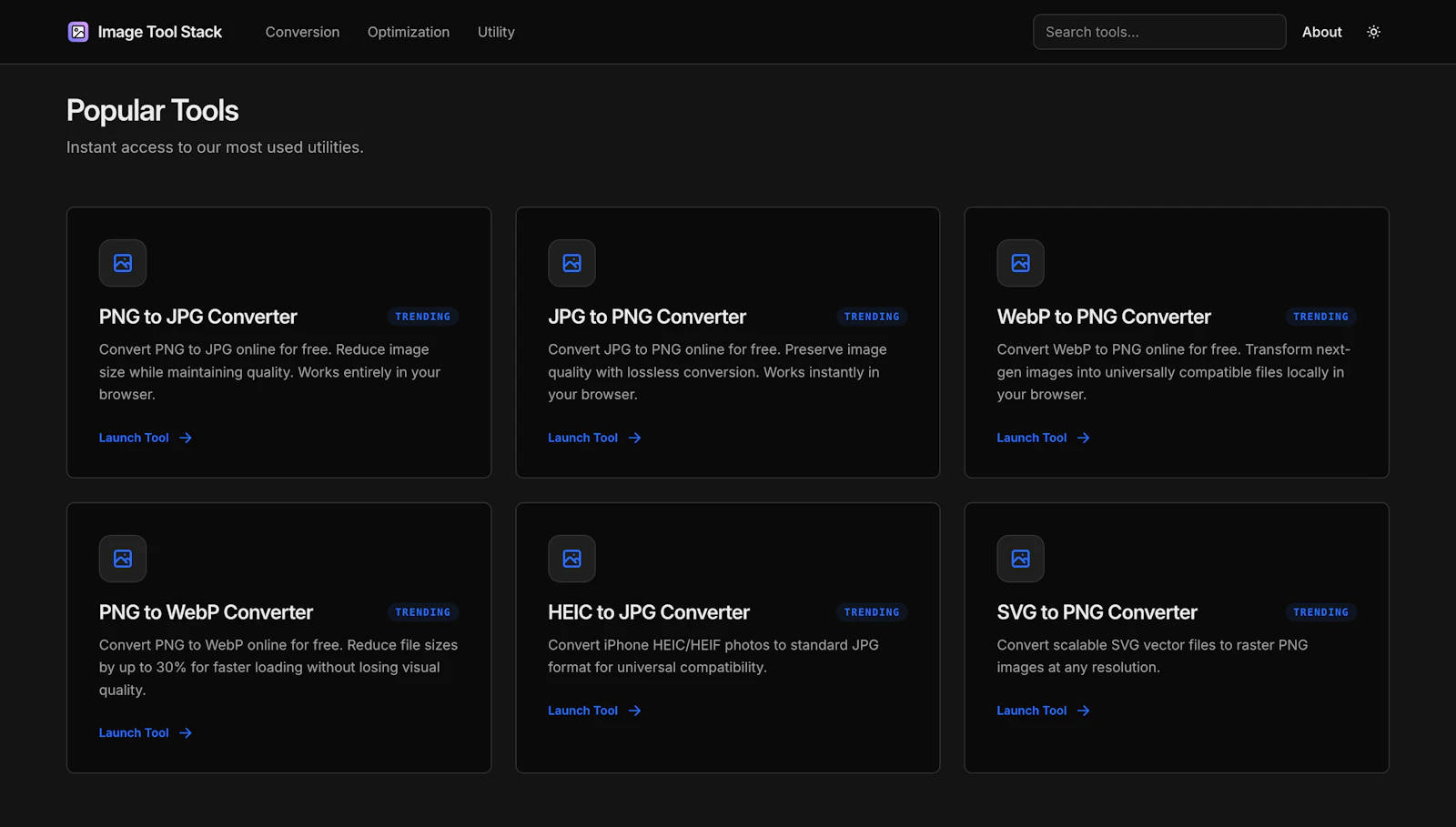This screenshot has width=1456, height=827.
Task: Open the Conversion menu
Action: 302,32
